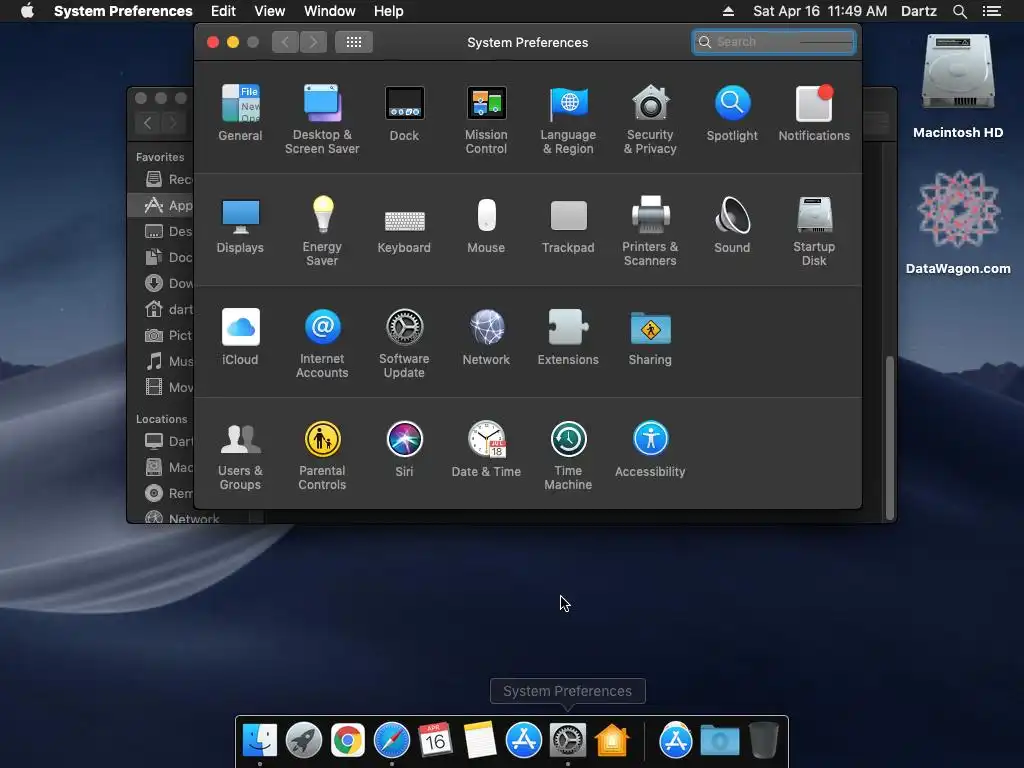Open the View menu
Image resolution: width=1024 pixels, height=768 pixels.
(270, 11)
